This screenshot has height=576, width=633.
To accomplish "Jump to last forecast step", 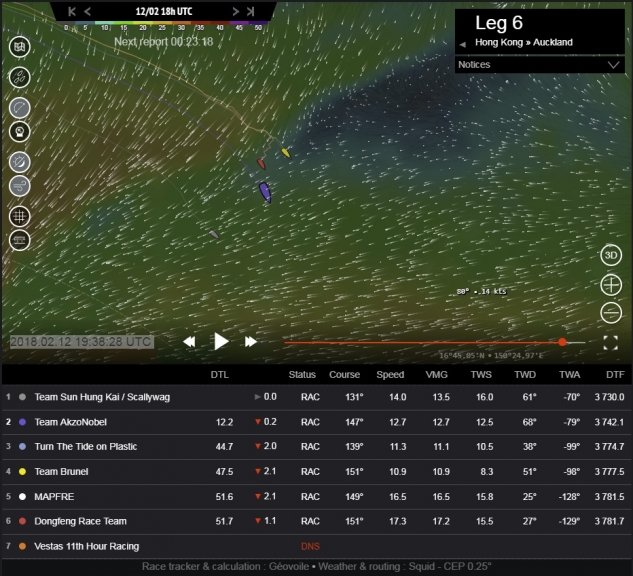I will 250,12.
